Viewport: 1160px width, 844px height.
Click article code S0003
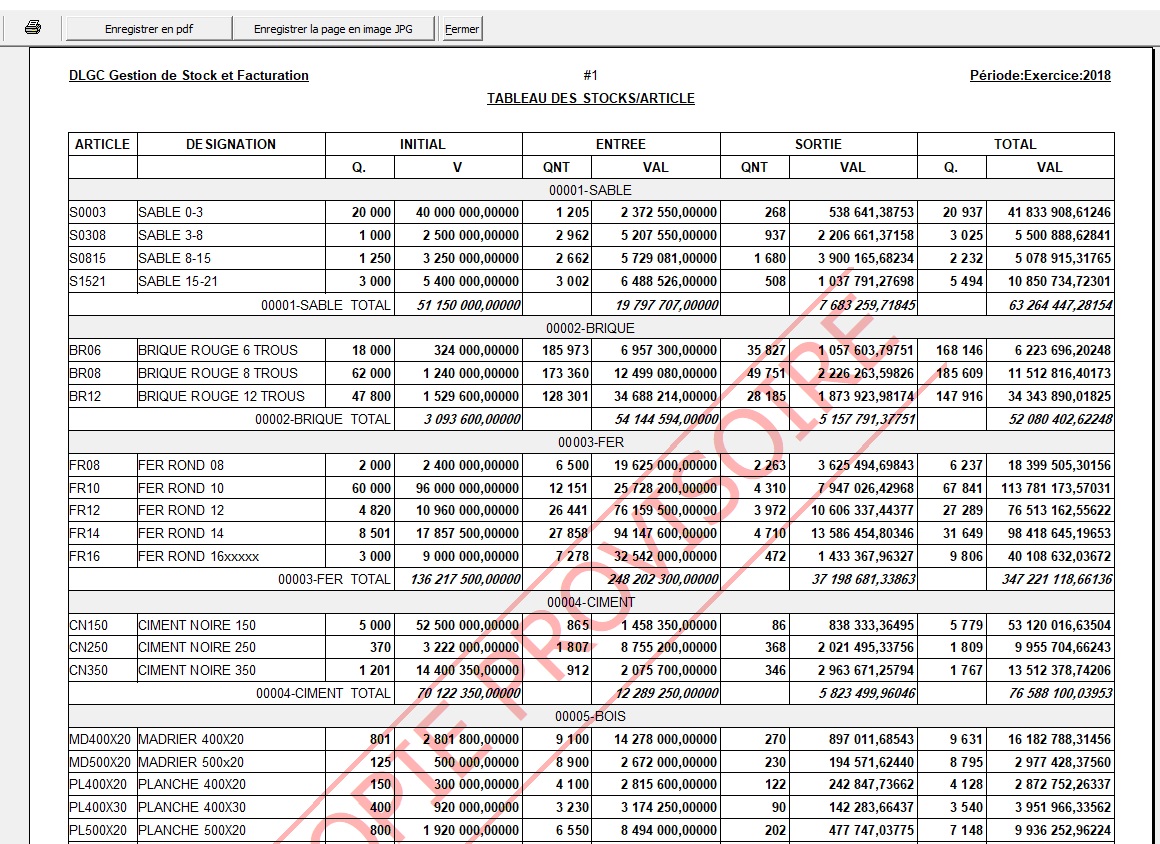click(x=88, y=212)
